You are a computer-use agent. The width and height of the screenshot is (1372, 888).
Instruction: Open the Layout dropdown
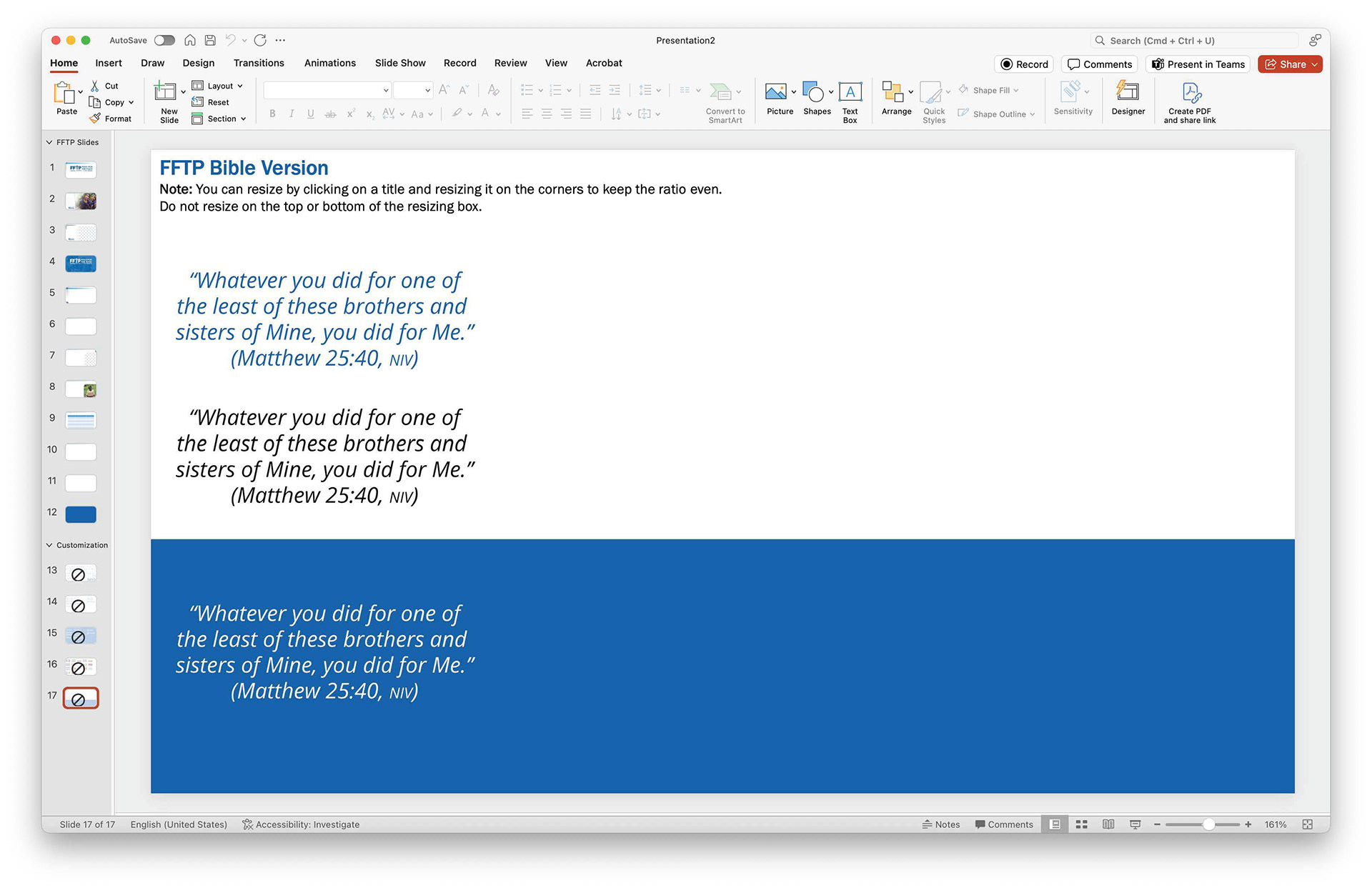tap(219, 86)
